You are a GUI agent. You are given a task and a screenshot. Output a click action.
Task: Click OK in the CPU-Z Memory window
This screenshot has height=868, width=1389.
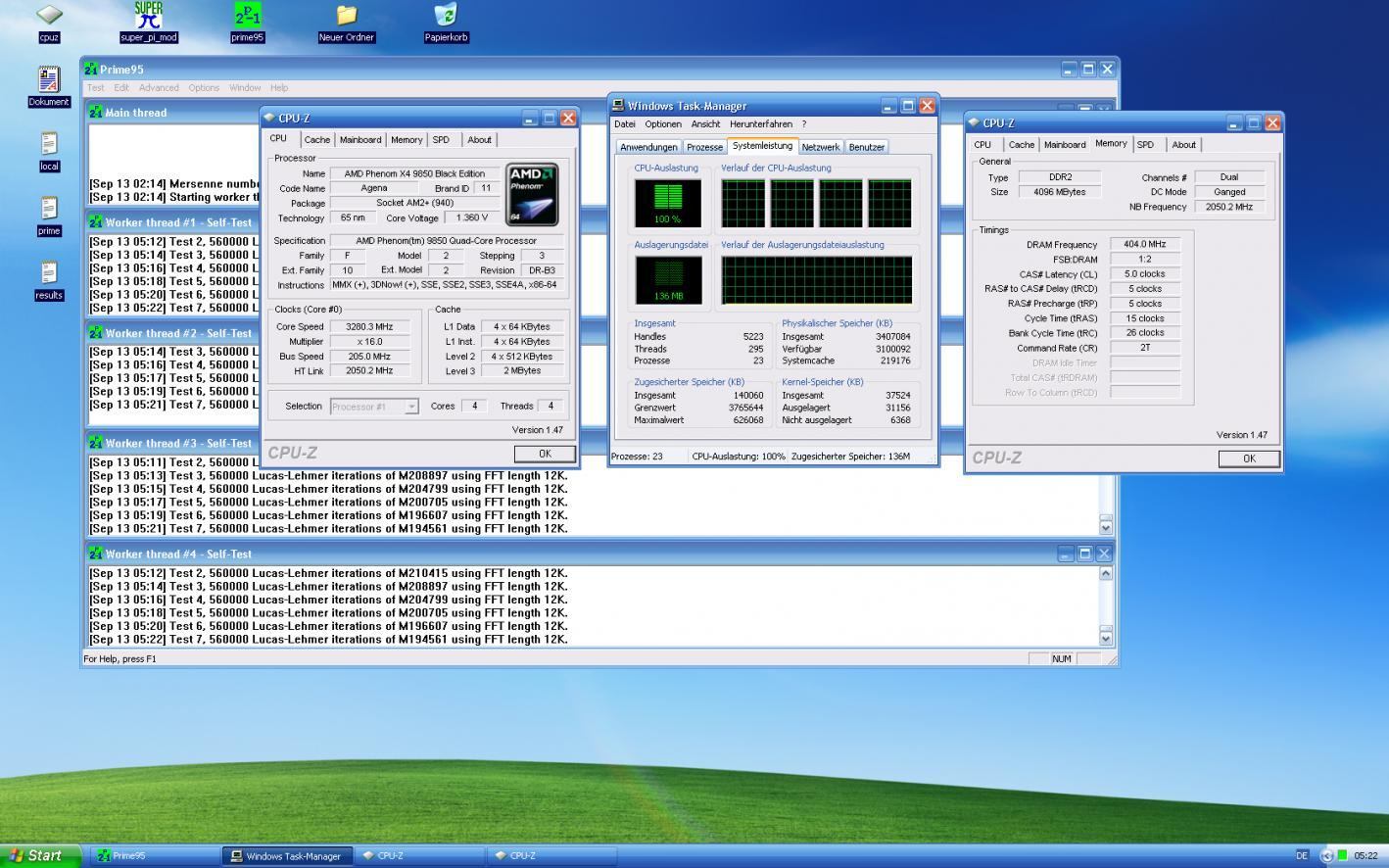click(x=1249, y=458)
